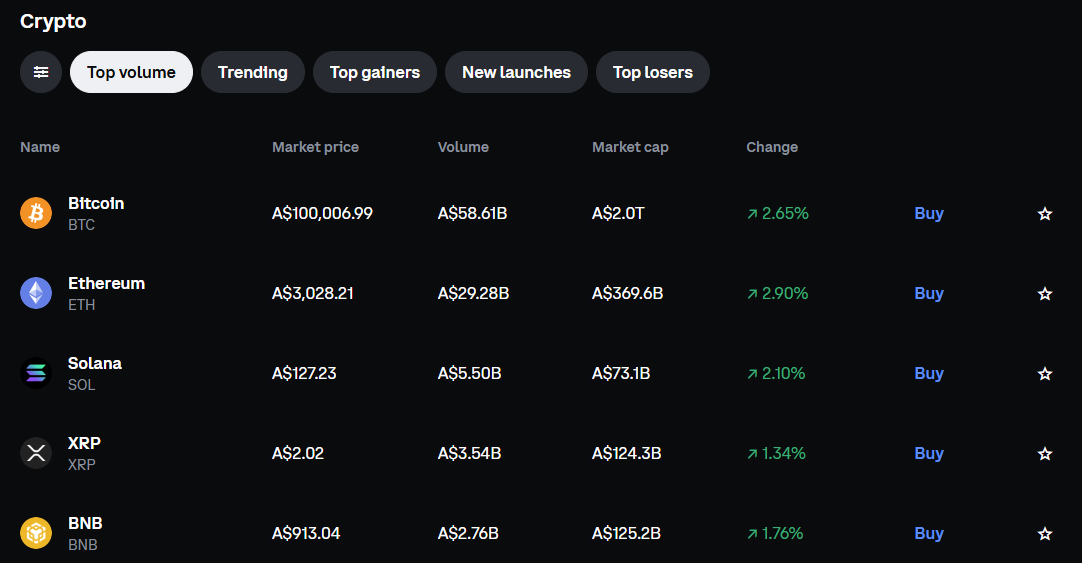This screenshot has width=1082, height=563.
Task: Sort by the Name column header
Action: [x=40, y=147]
